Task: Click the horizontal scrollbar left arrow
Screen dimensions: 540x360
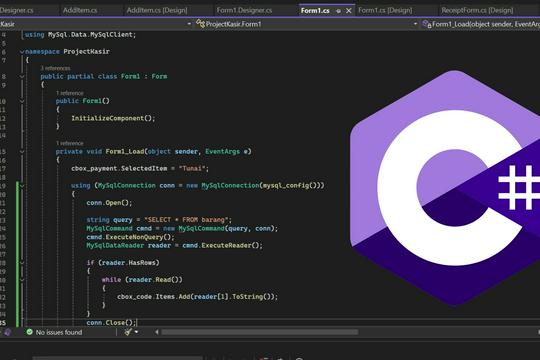Action: tap(157, 332)
